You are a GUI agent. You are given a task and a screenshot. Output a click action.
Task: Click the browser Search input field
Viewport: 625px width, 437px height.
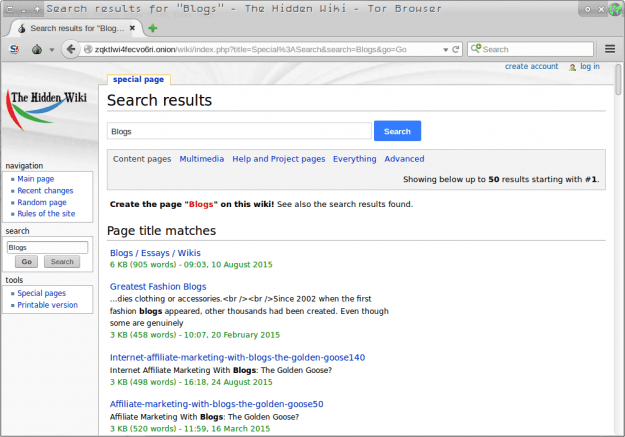[530, 49]
